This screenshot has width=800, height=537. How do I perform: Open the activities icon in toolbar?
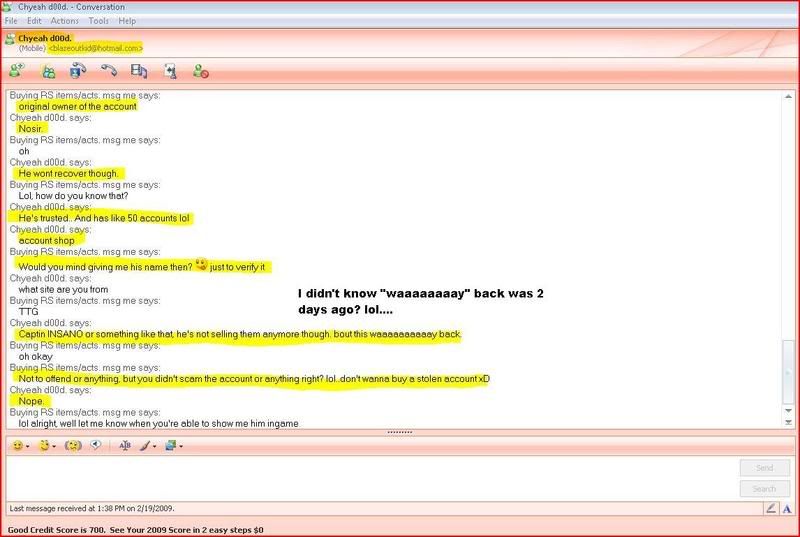[139, 71]
